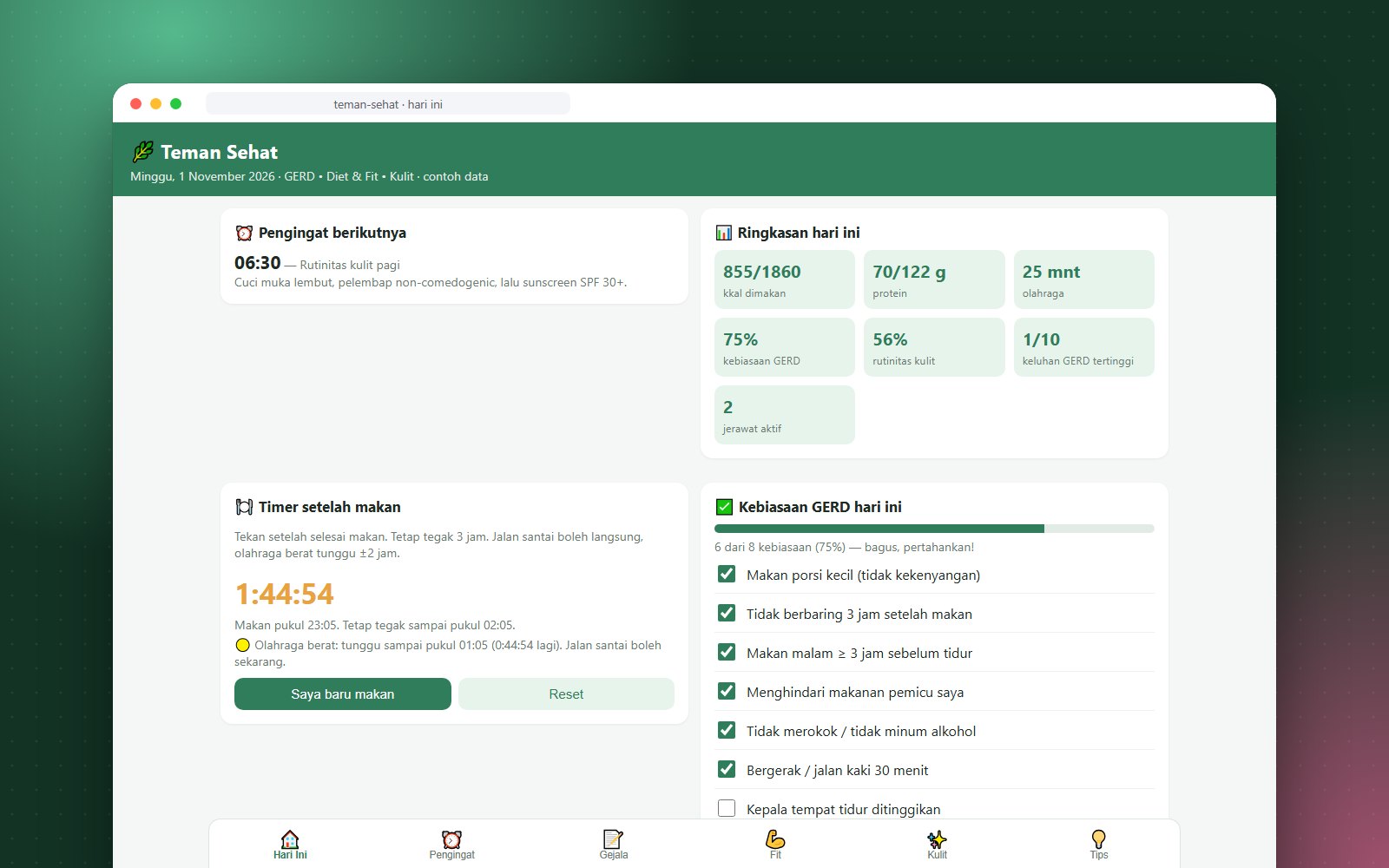
Task: Click bar chart icon beside Ringkasan hari ini
Action: (723, 233)
